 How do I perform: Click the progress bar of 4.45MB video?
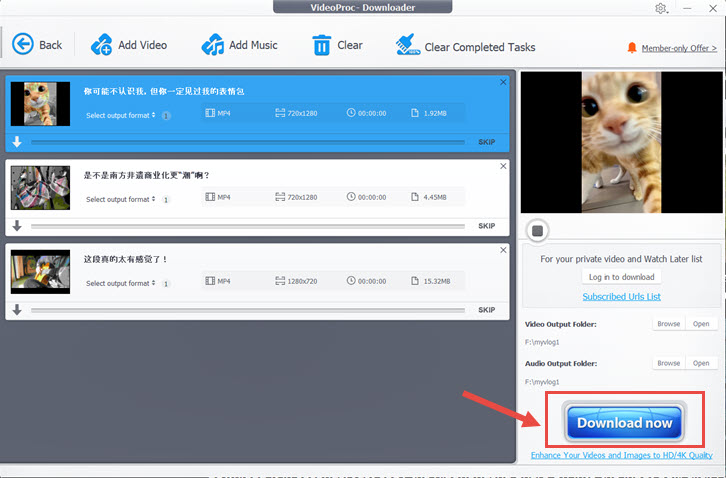(248, 226)
